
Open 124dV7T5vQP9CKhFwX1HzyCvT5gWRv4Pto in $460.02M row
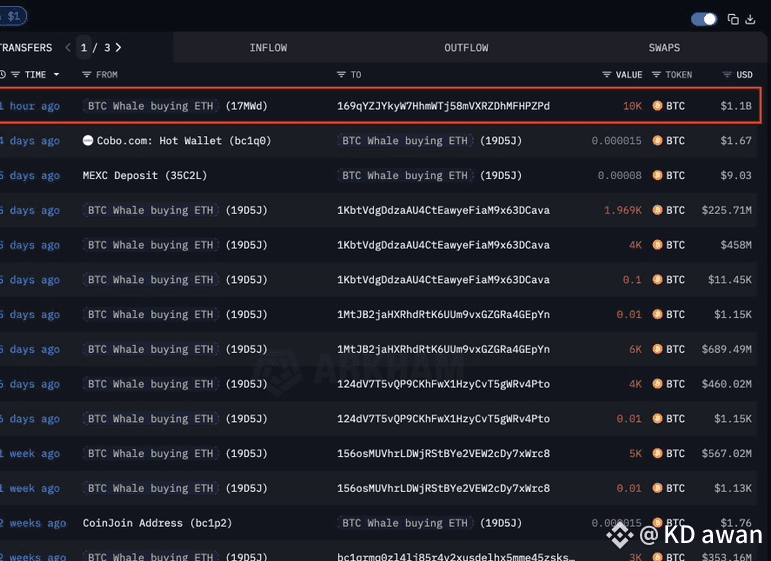tap(444, 384)
